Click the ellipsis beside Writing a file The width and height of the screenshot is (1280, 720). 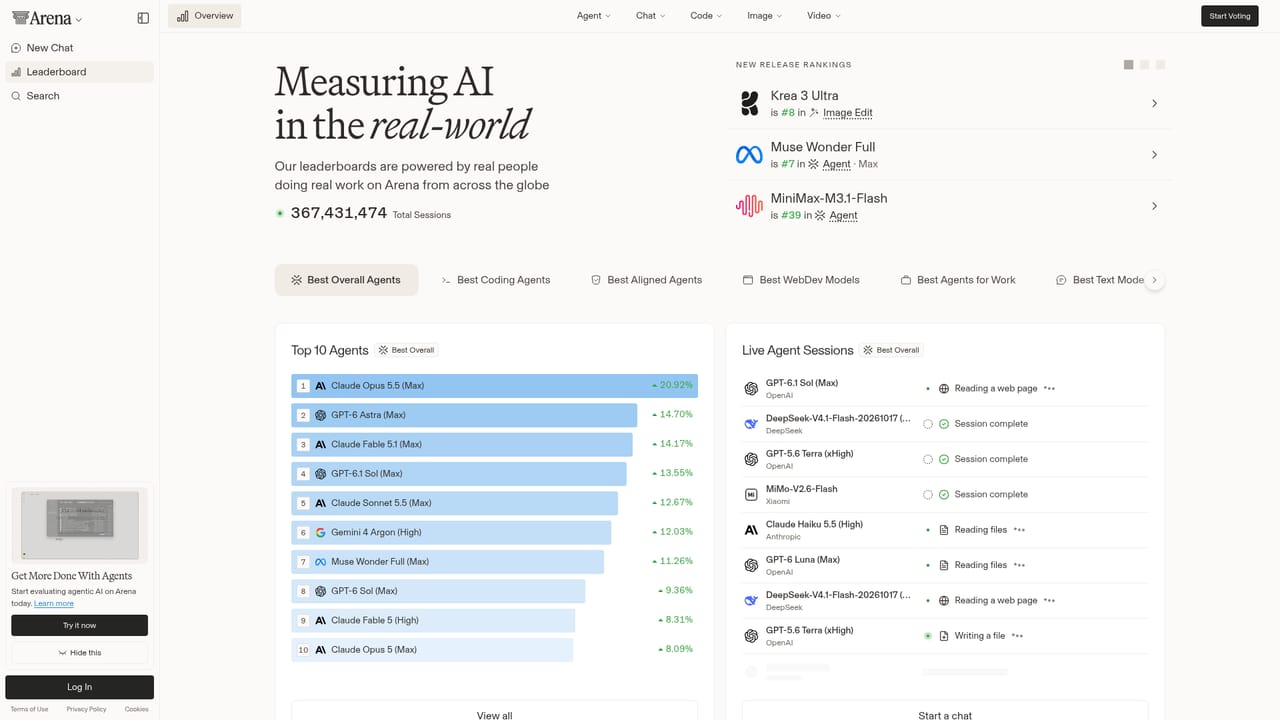[x=1017, y=636]
